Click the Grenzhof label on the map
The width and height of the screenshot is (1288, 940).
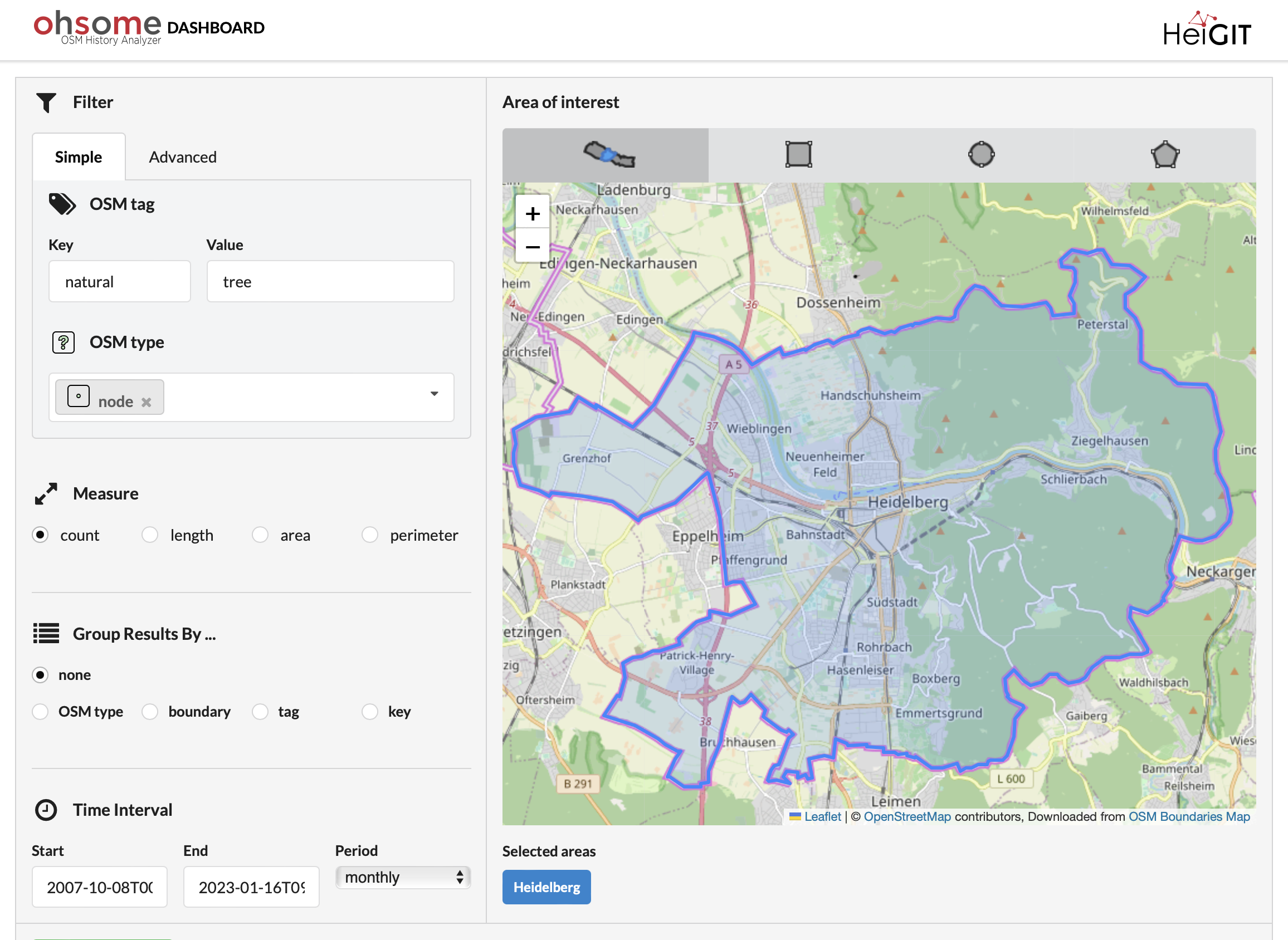coord(586,458)
